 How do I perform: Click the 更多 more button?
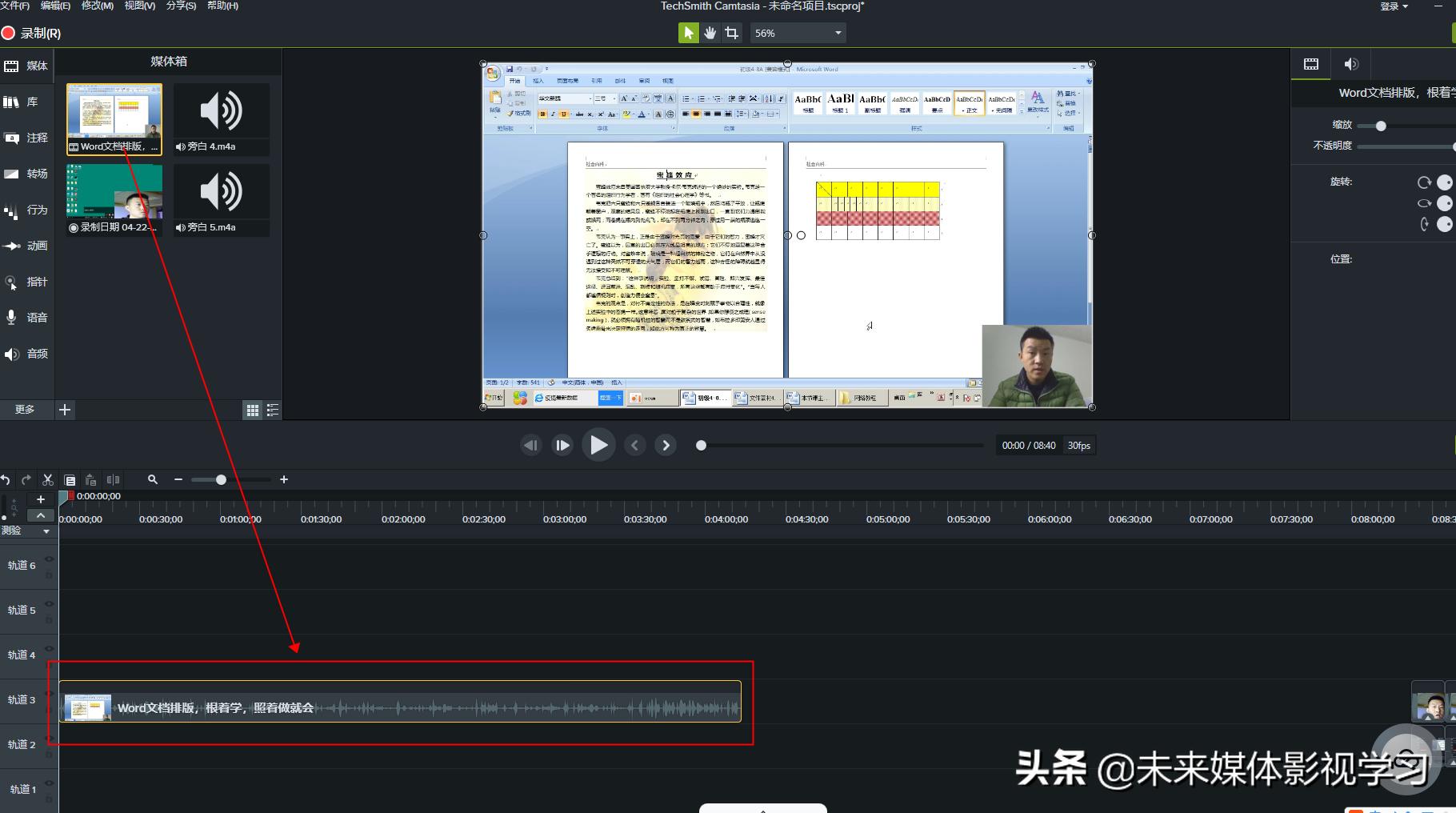(25, 410)
